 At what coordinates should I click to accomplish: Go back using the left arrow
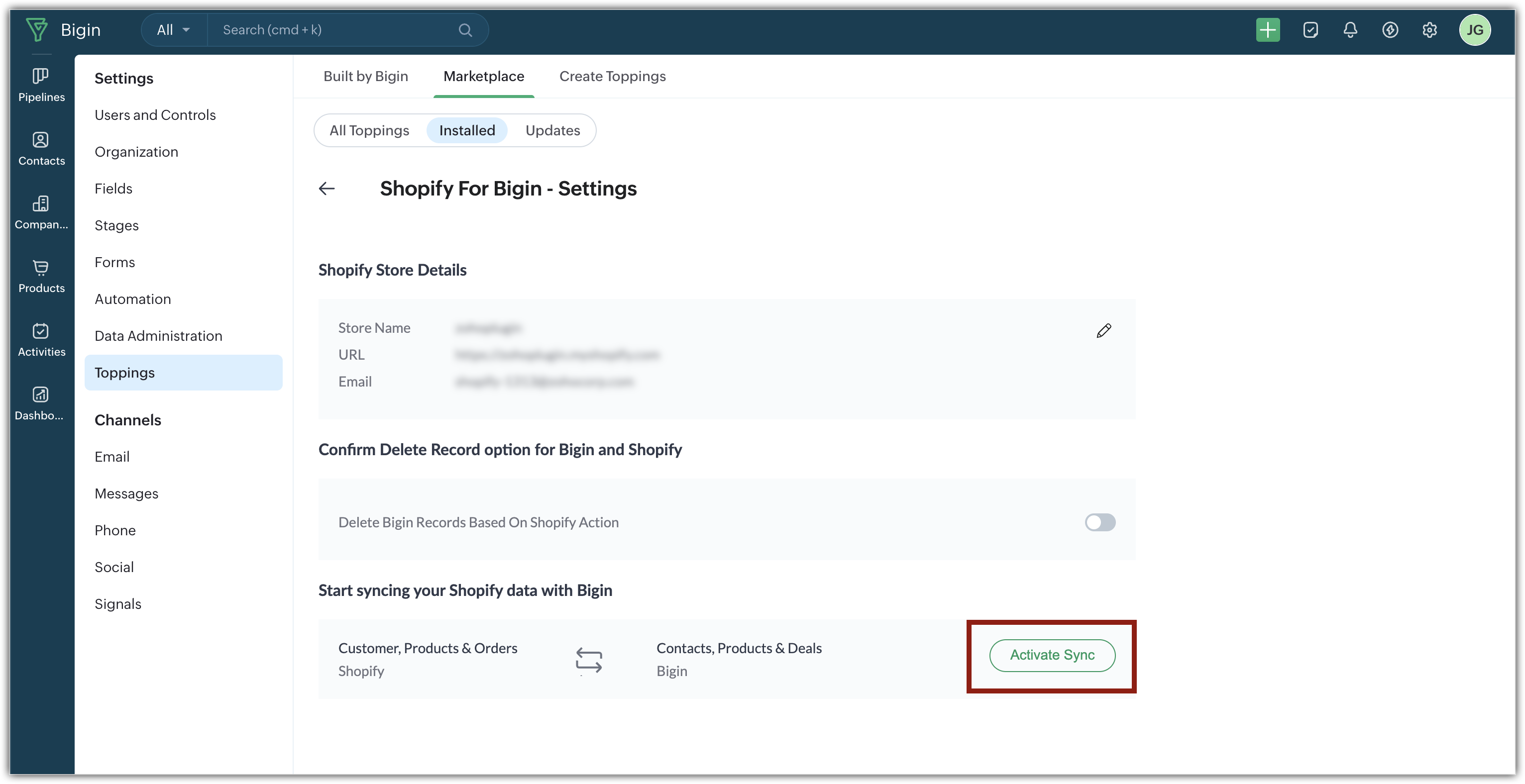coord(327,189)
